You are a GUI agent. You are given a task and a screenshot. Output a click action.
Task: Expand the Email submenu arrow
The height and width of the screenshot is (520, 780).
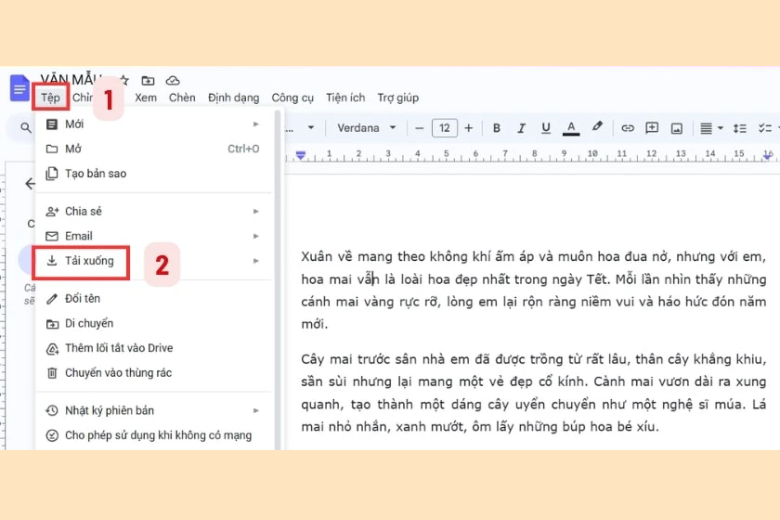click(x=256, y=236)
